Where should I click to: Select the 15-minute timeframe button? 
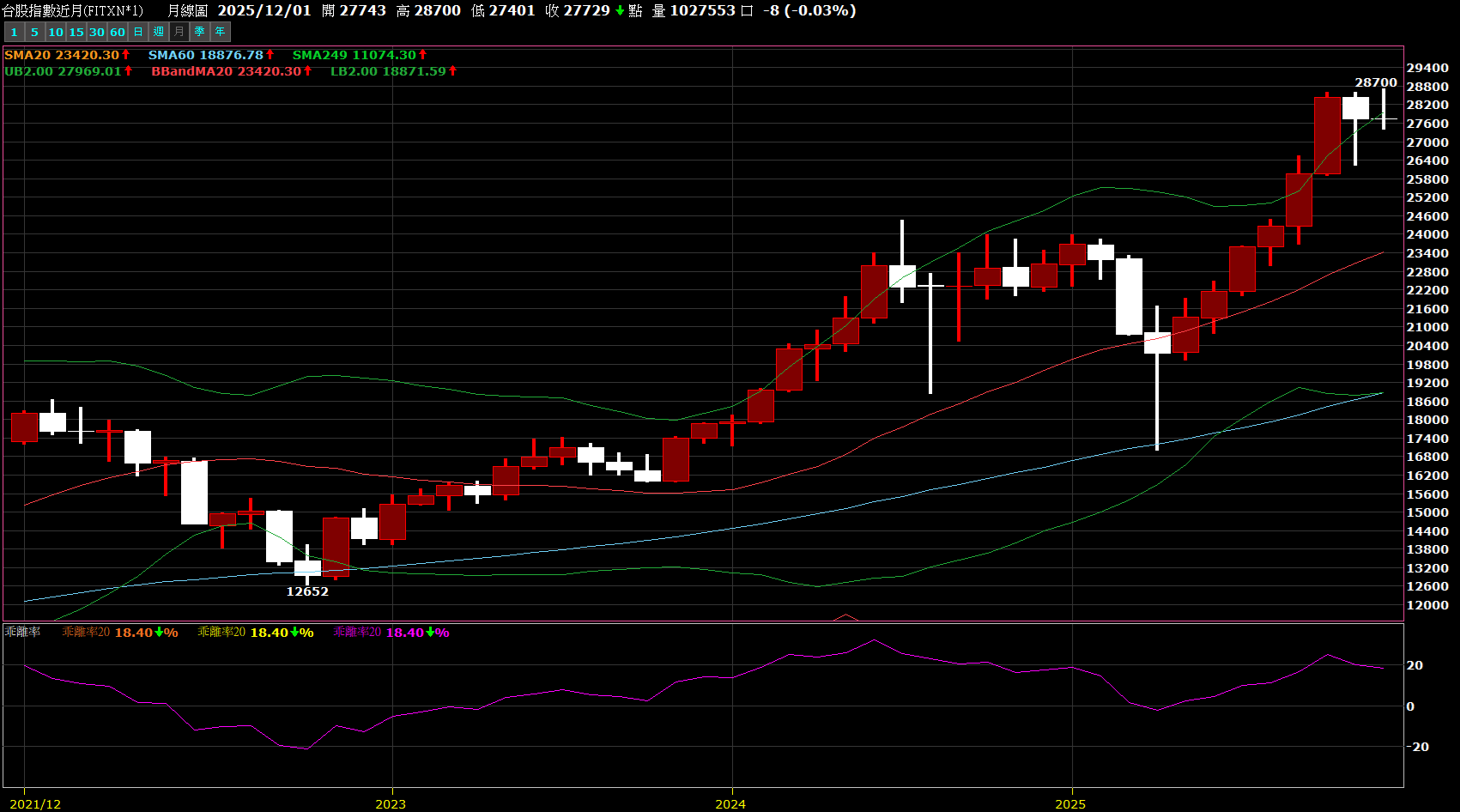pos(76,32)
